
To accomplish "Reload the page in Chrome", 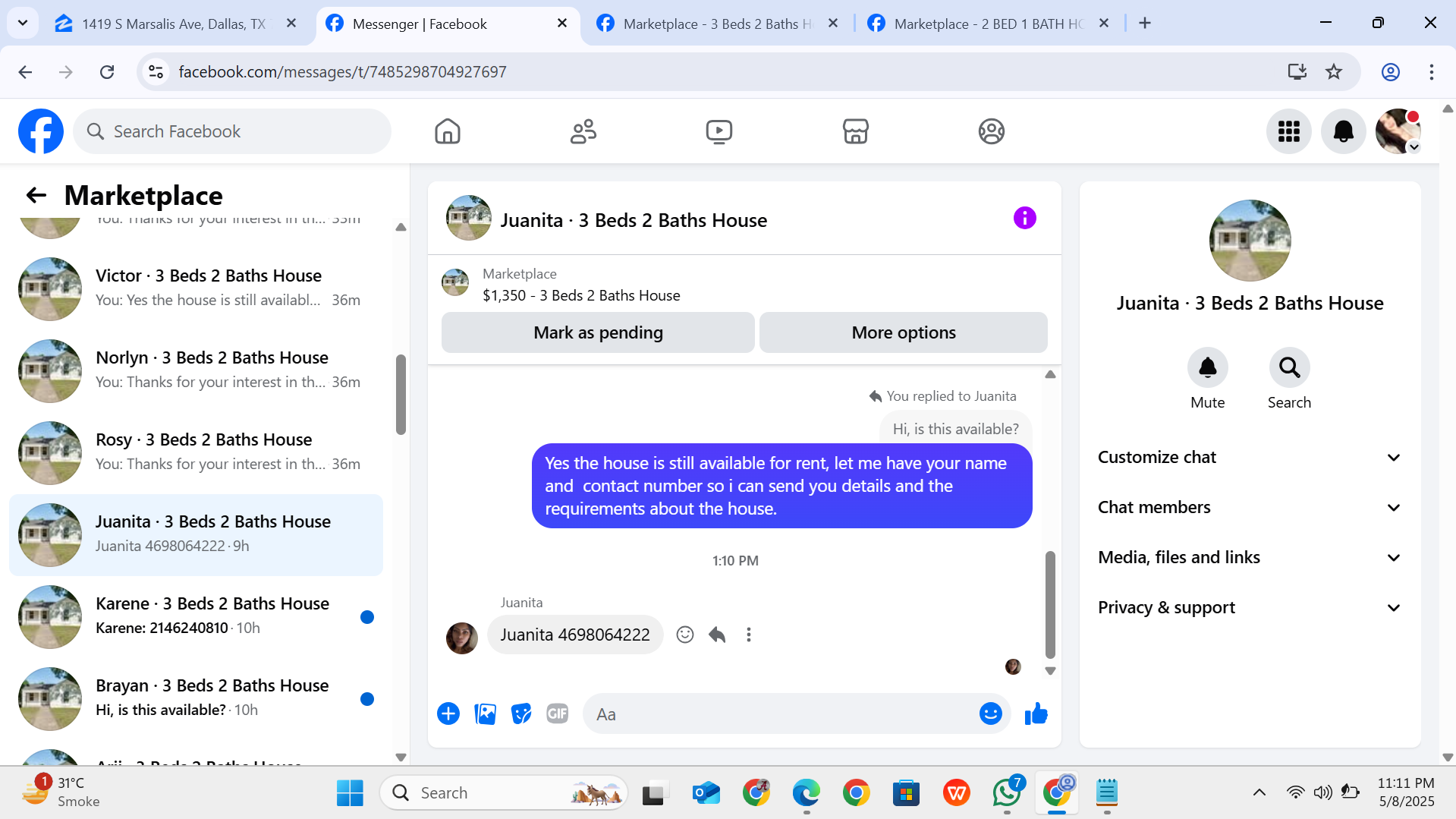I will click(x=107, y=72).
